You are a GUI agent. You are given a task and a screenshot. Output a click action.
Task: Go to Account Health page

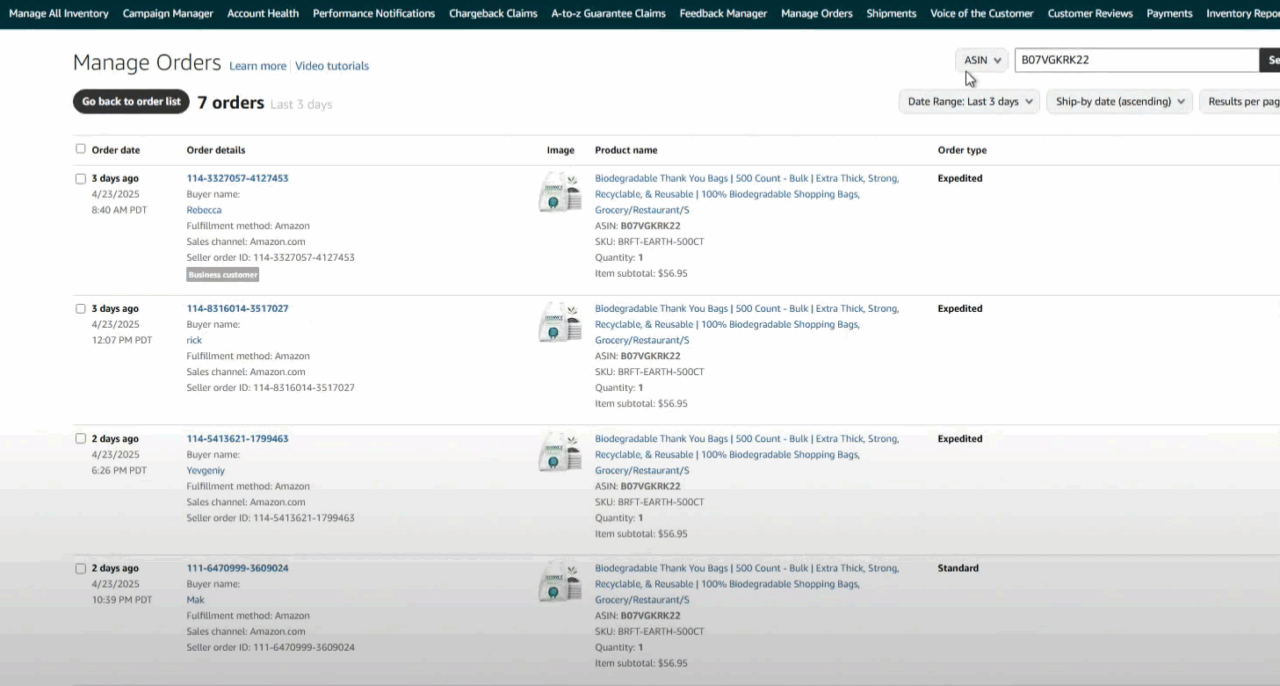[263, 13]
